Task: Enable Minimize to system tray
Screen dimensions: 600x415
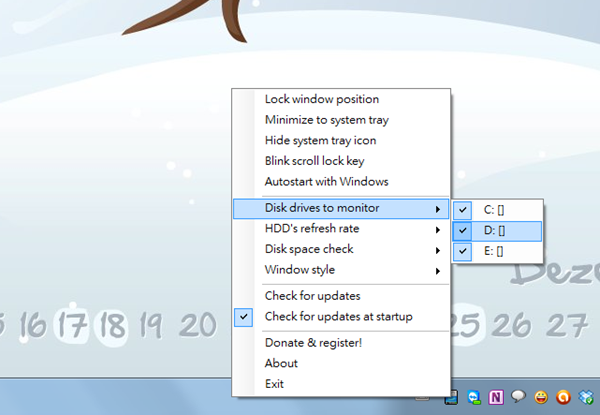Action: 341,120
